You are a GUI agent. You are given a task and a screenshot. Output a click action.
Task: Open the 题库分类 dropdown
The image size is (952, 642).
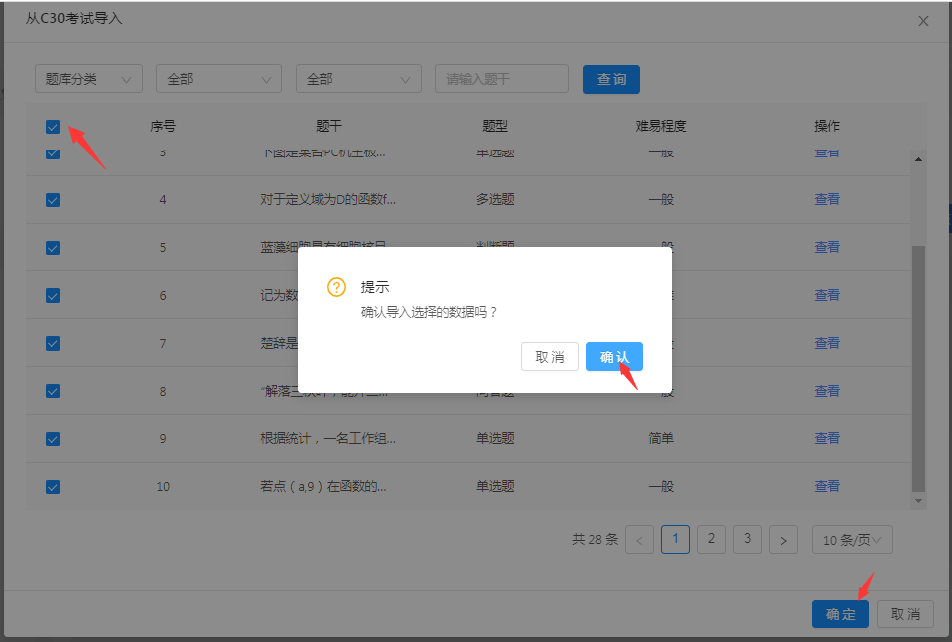[x=88, y=78]
